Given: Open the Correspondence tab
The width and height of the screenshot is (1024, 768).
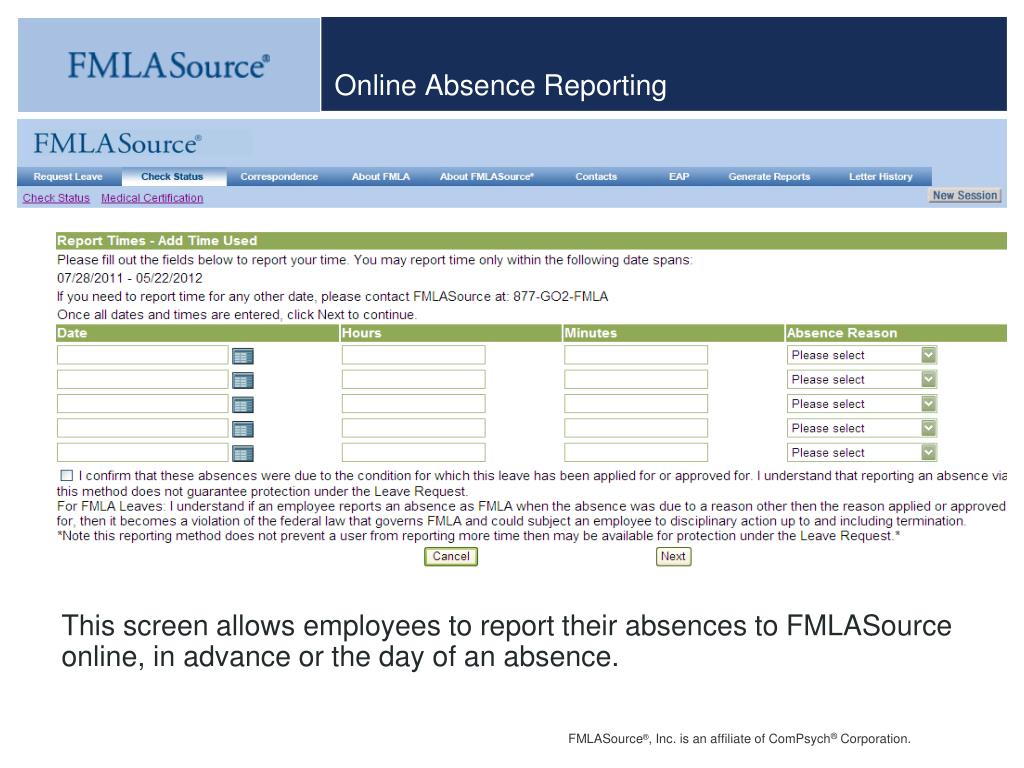Looking at the screenshot, I should [279, 176].
